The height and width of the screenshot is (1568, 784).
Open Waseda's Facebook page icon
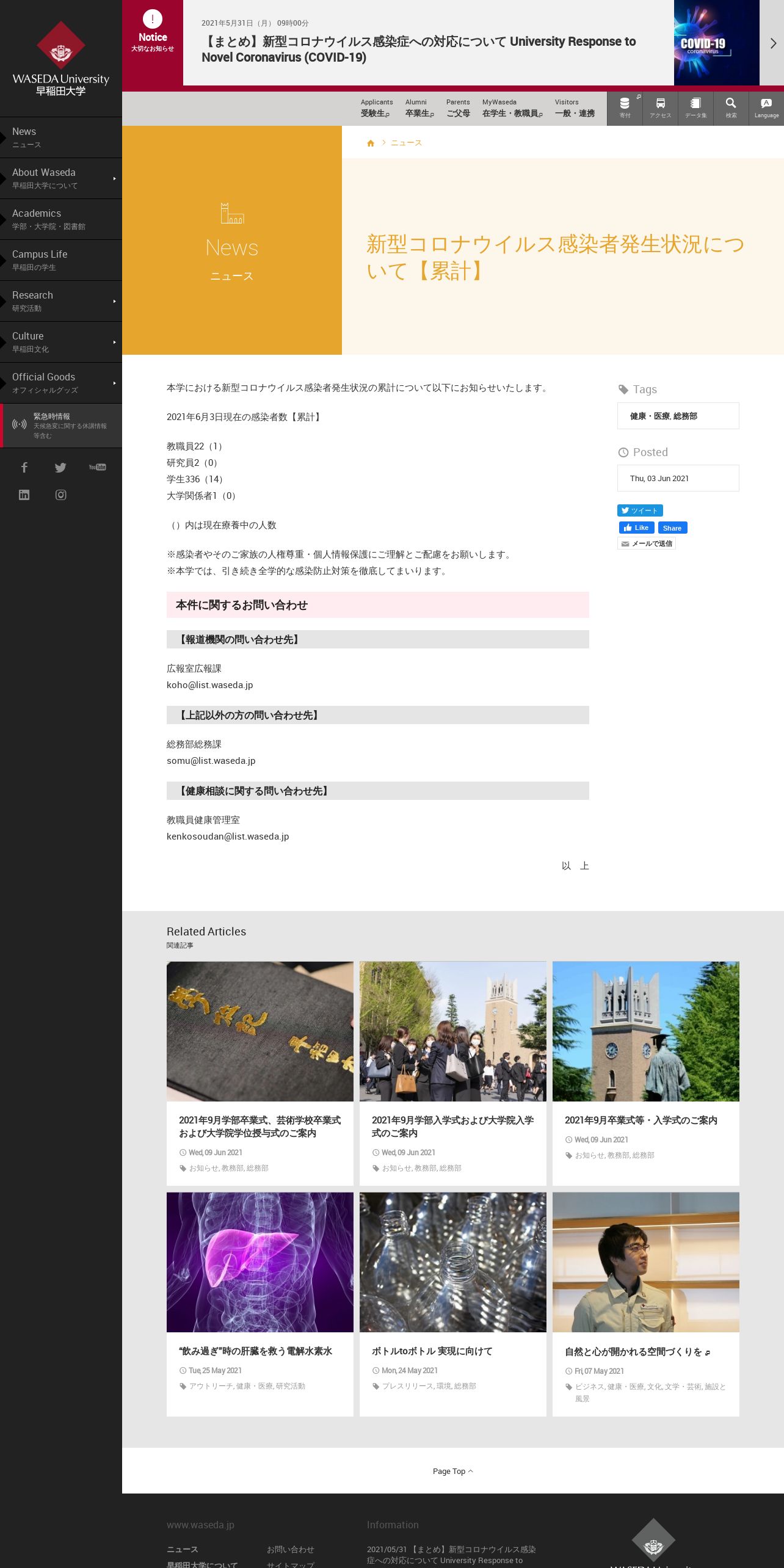click(24, 468)
